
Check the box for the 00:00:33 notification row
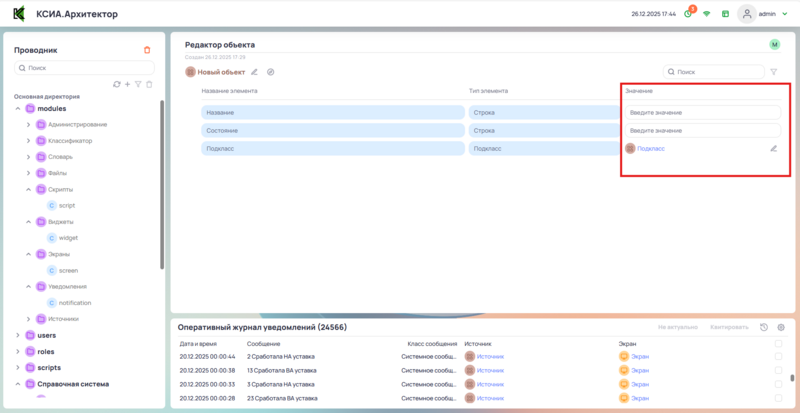pyautogui.click(x=779, y=384)
